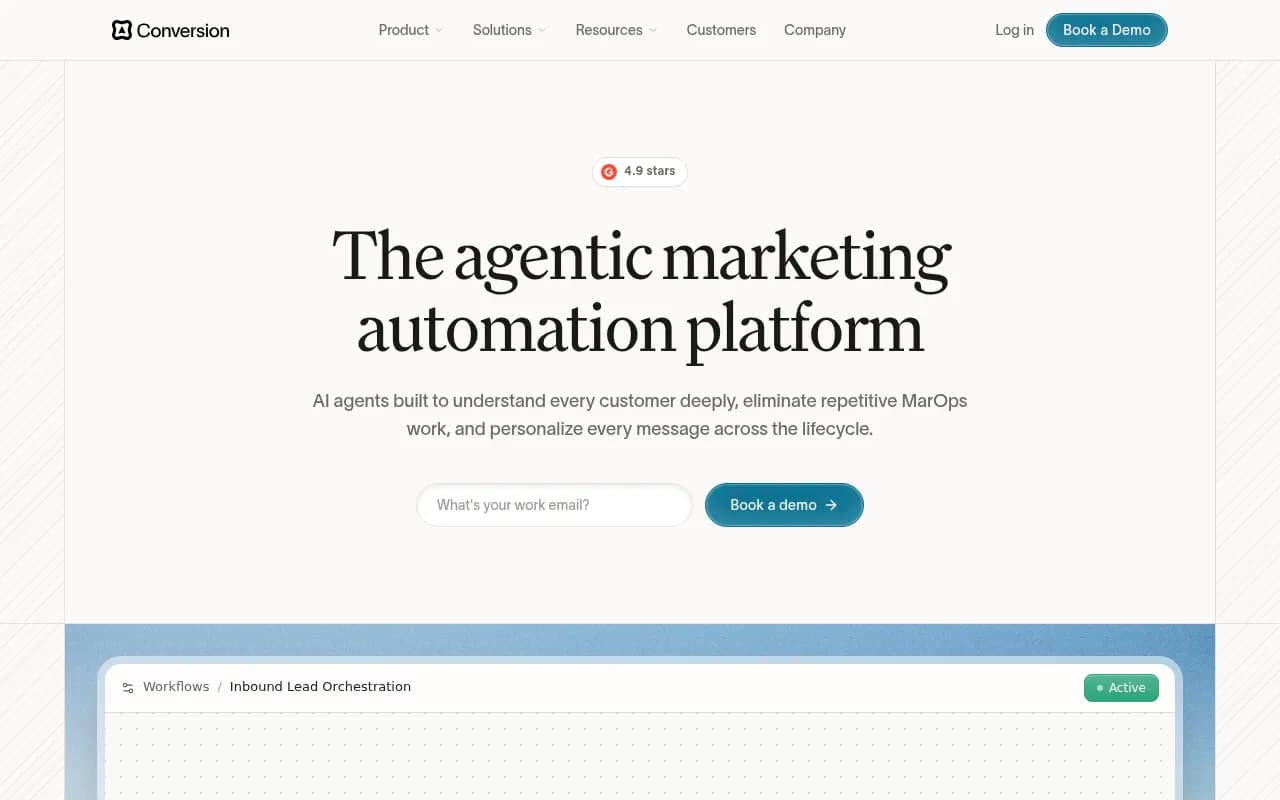The height and width of the screenshot is (800, 1280).
Task: Open the Product menu
Action: (411, 30)
